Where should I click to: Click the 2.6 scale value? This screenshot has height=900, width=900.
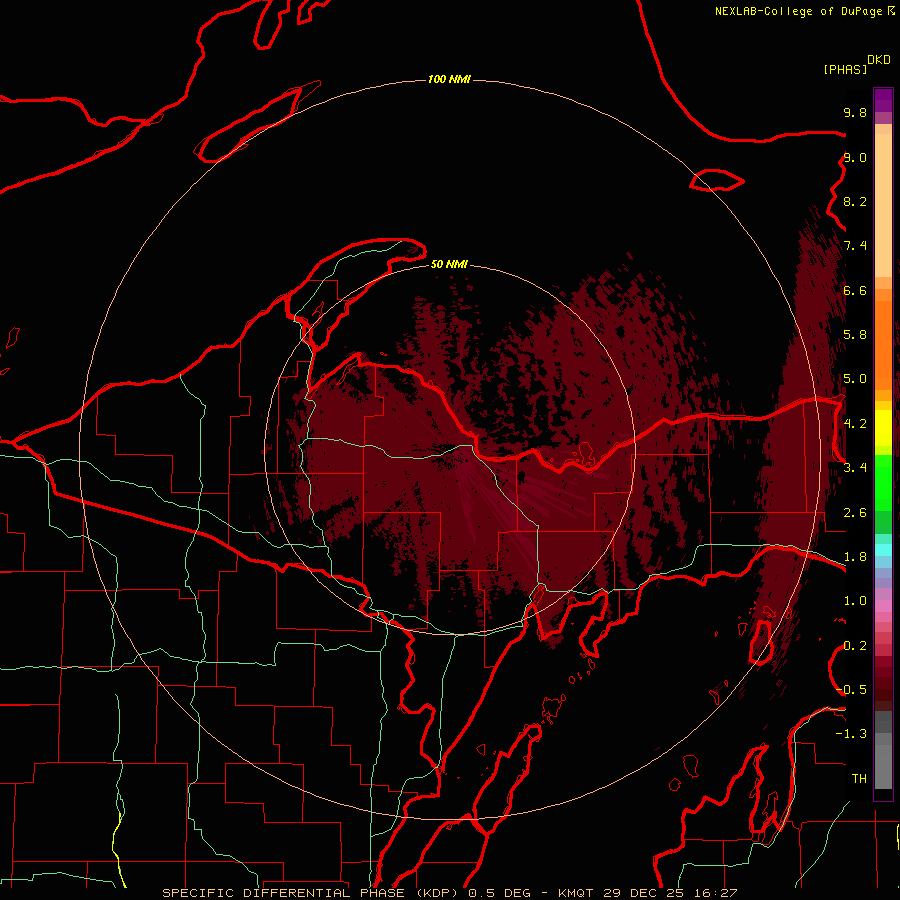855,513
